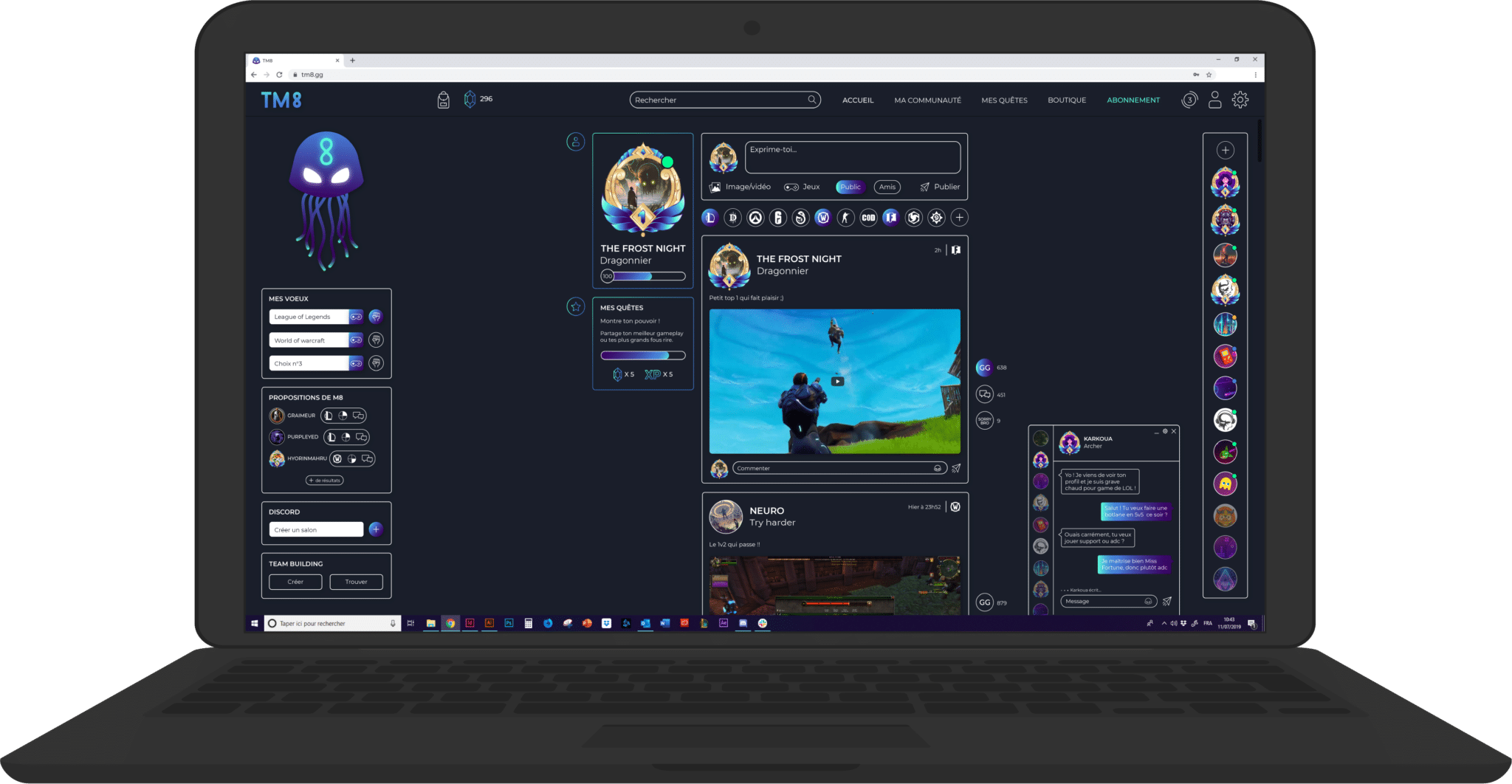Open Mes Quêtes menu
The height and width of the screenshot is (784, 1512).
pyautogui.click(x=1004, y=100)
